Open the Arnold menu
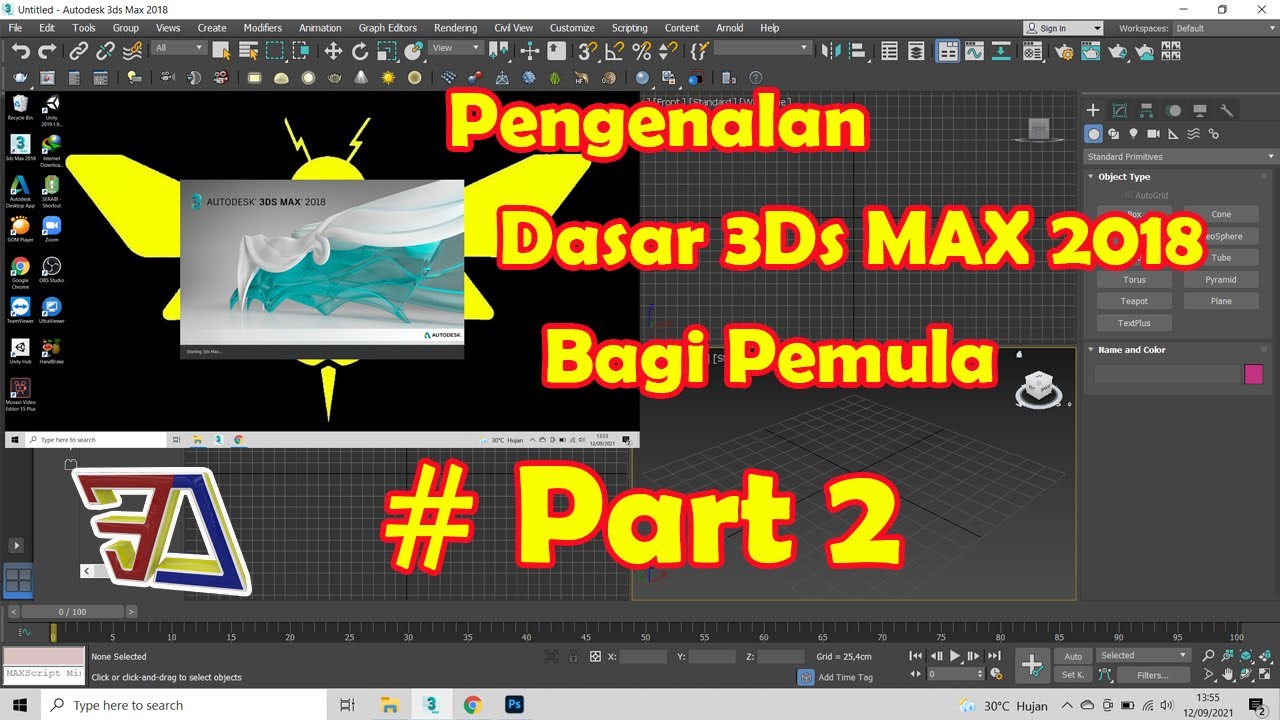 (x=730, y=28)
